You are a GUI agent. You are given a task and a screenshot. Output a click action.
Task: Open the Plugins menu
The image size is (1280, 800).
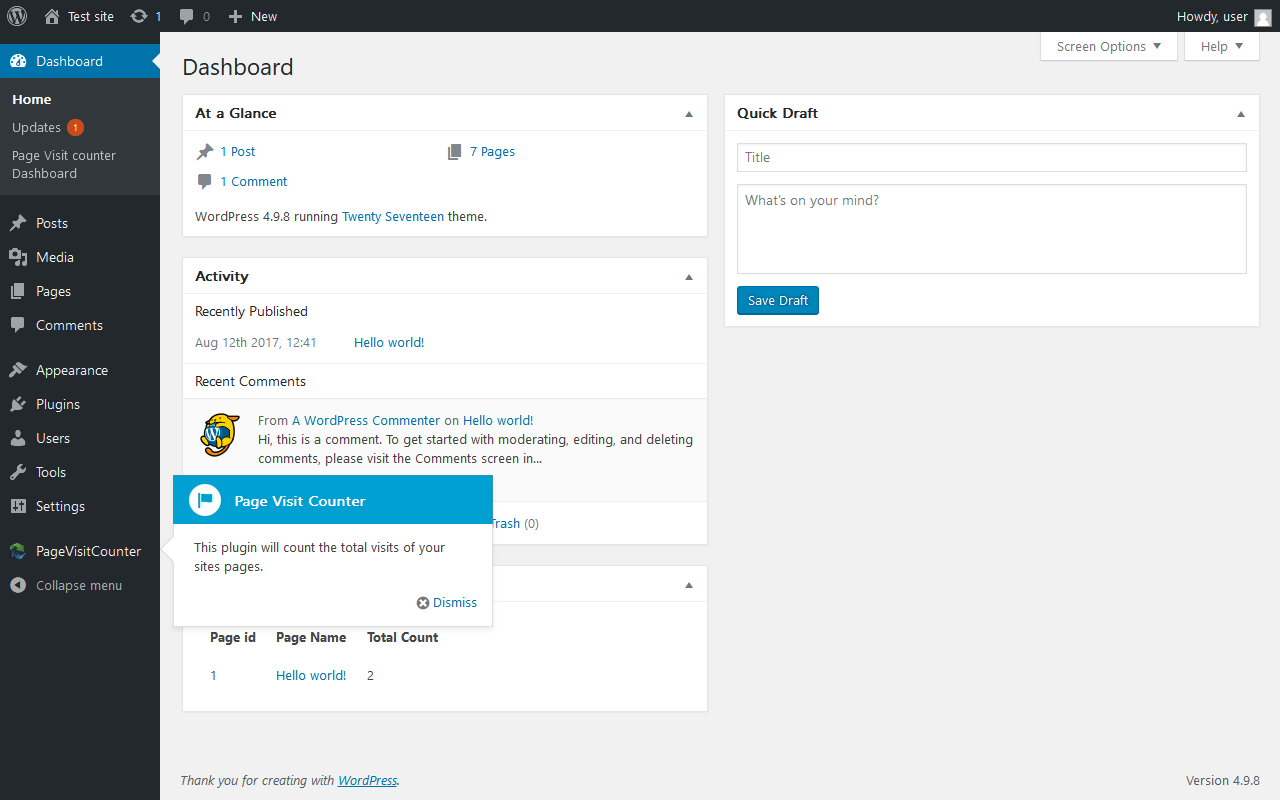coord(80,404)
